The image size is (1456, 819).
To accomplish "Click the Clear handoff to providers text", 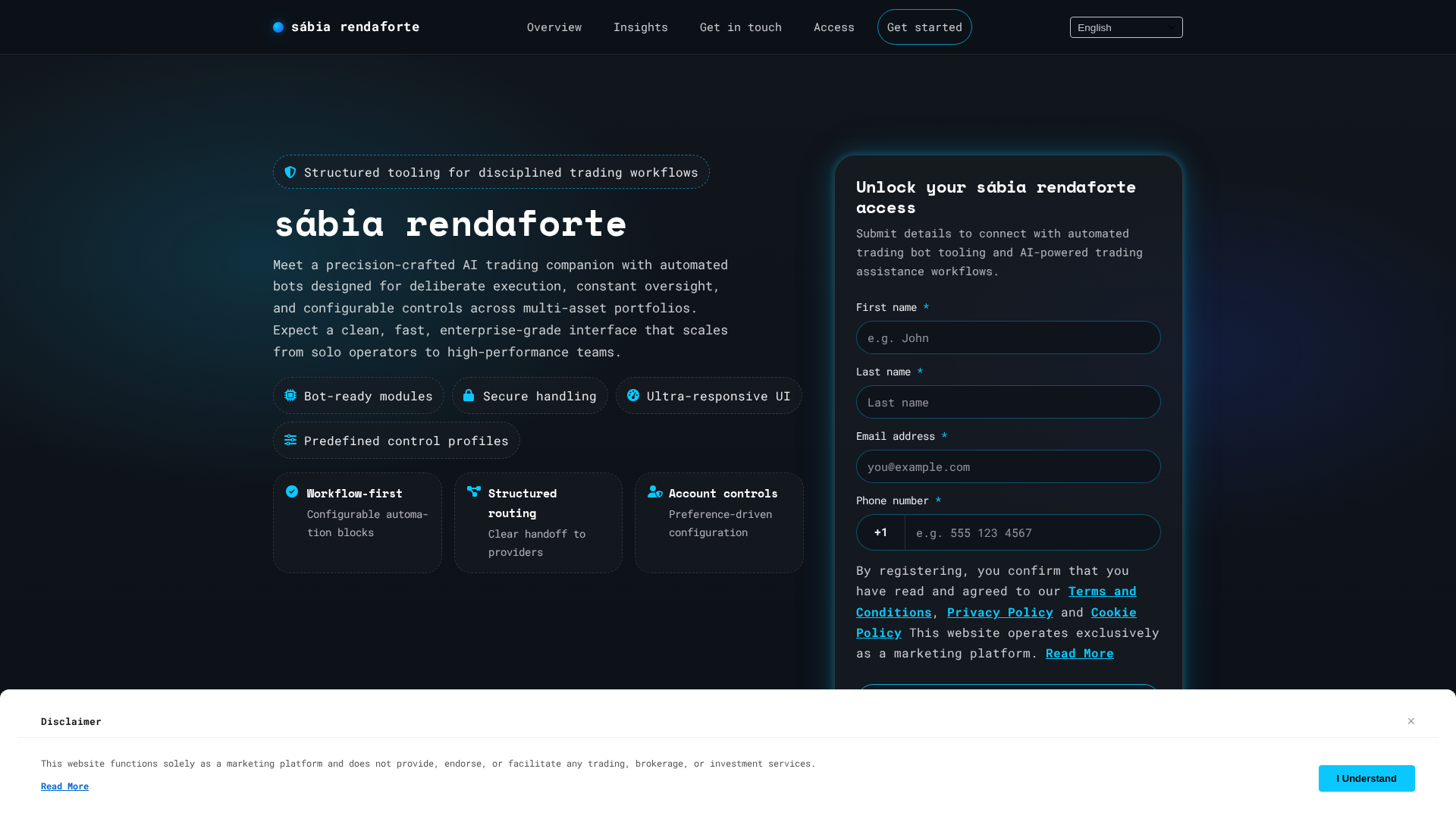I will tap(537, 543).
